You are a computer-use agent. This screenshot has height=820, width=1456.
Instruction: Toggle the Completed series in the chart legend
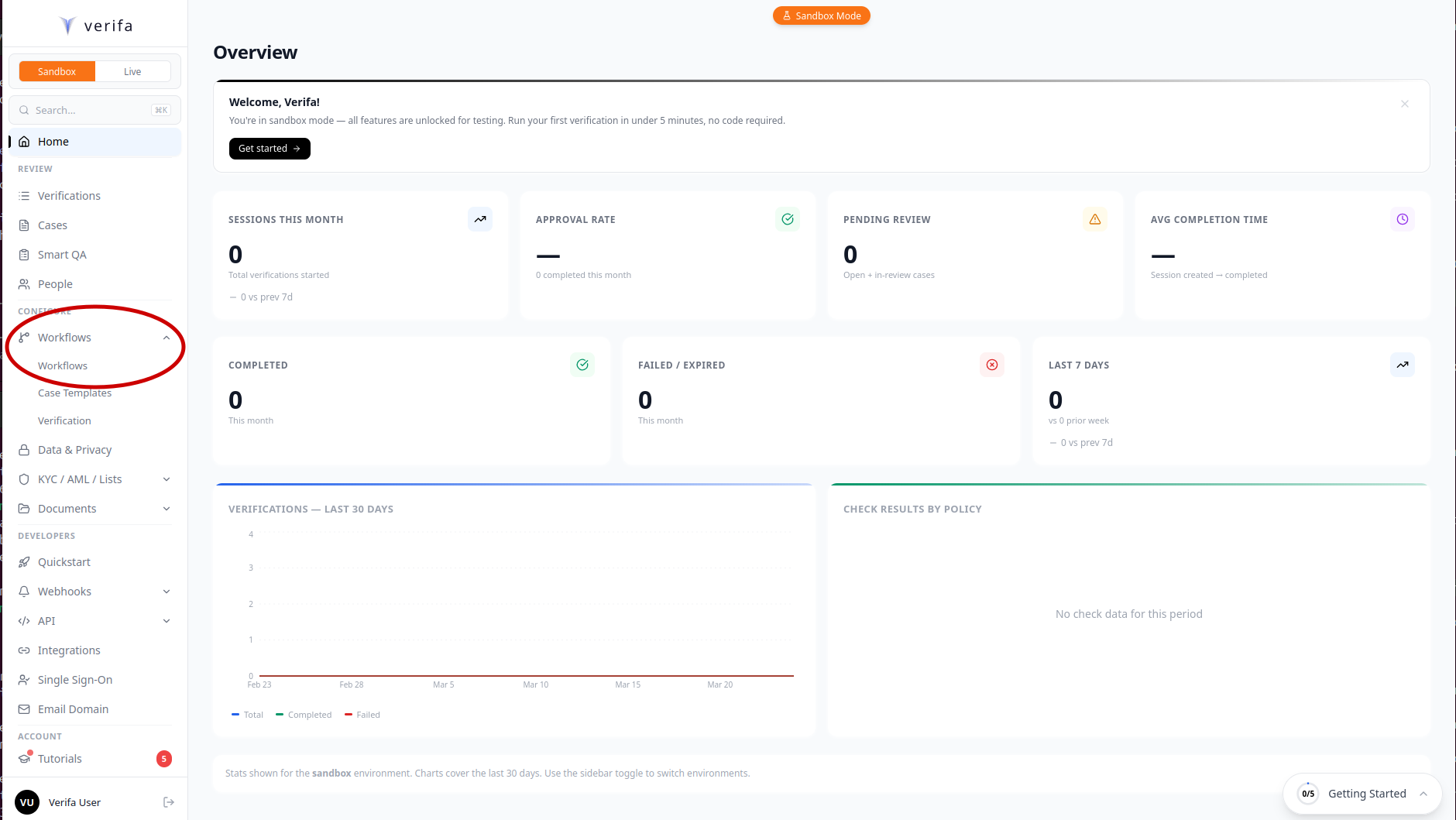tap(303, 714)
